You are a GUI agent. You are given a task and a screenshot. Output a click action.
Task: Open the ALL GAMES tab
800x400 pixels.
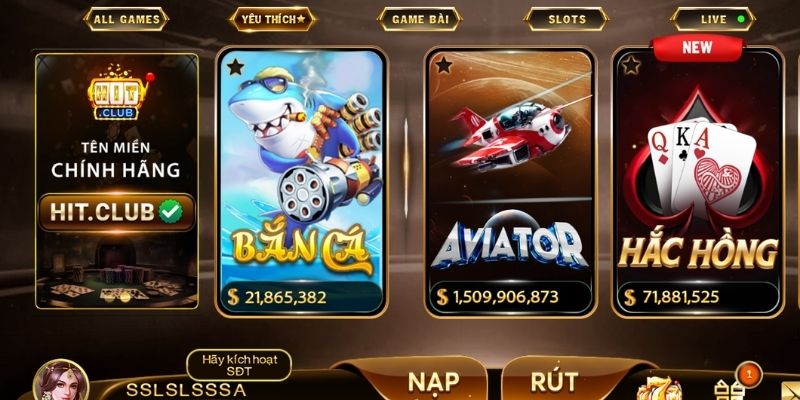pyautogui.click(x=126, y=19)
